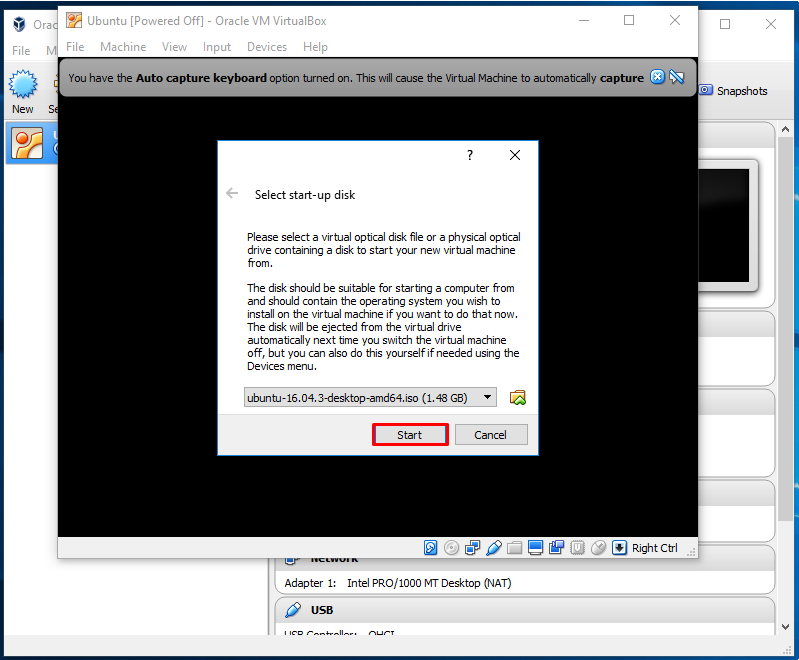799x660 pixels.
Task: Click the don't-show-again icon on notification bar
Action: [677, 77]
